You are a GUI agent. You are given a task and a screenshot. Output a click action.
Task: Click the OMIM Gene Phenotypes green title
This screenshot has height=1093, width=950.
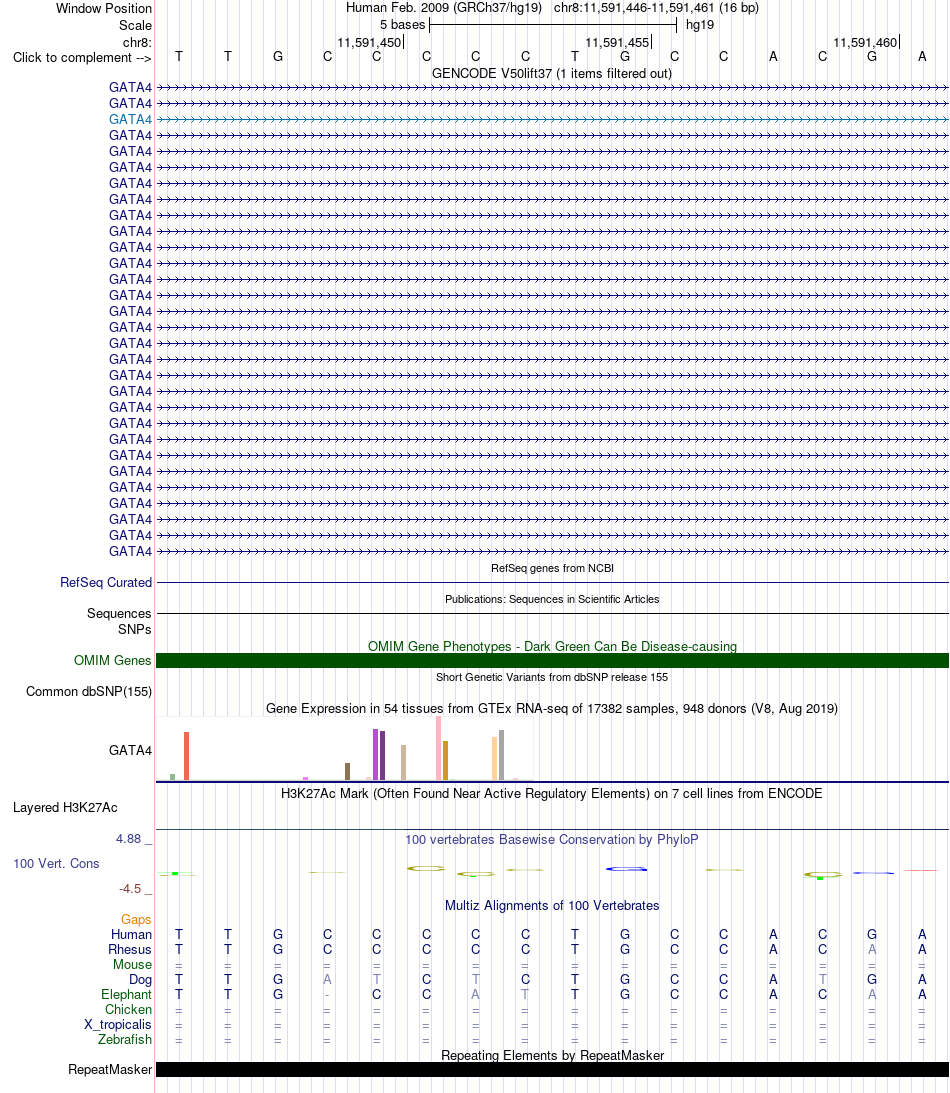point(552,646)
